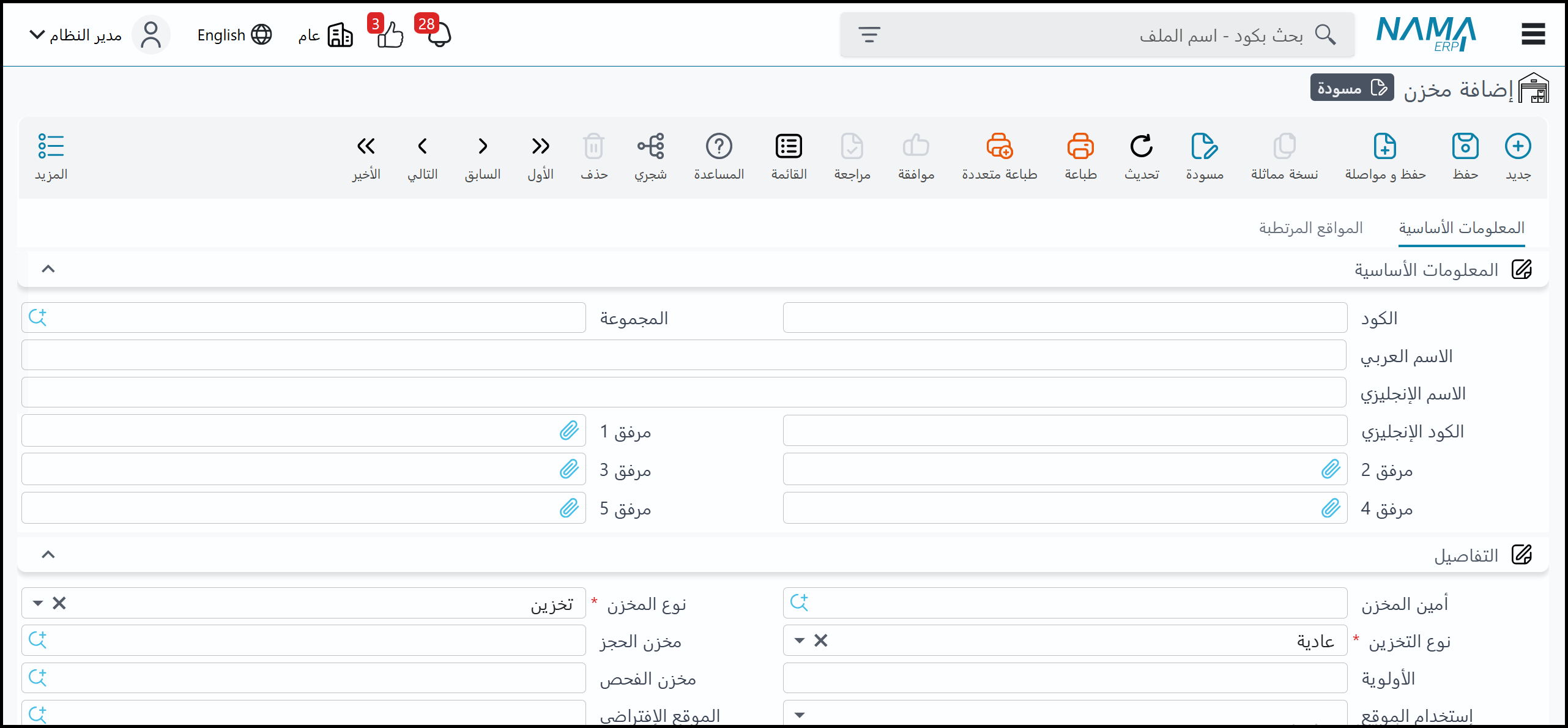Image resolution: width=1568 pixels, height=728 pixels.
Task: Select the Basic Information (المعلومات الأساسية) tab
Action: pyautogui.click(x=1461, y=228)
